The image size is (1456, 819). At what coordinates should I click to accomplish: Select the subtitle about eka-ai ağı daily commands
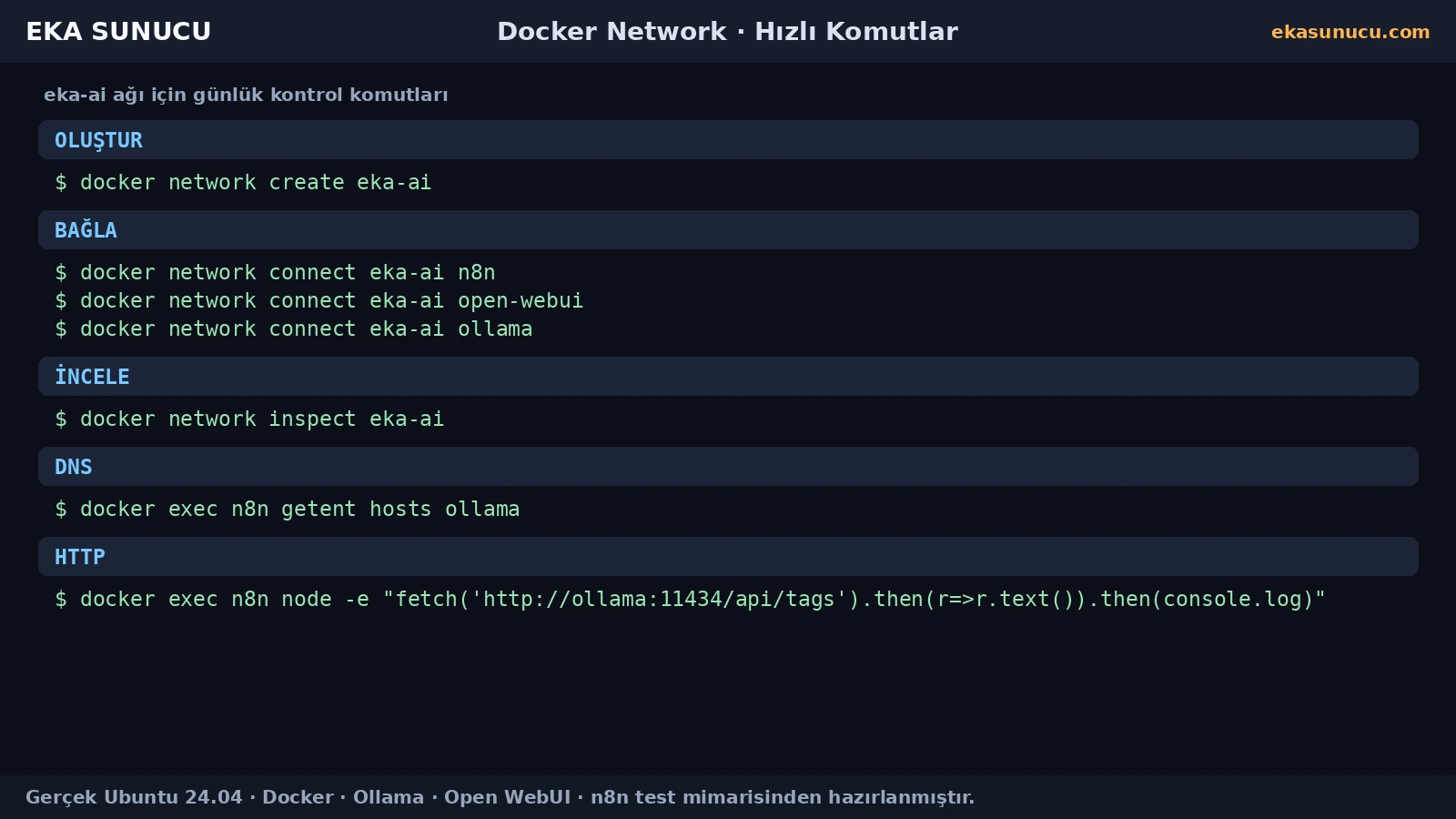(x=246, y=95)
